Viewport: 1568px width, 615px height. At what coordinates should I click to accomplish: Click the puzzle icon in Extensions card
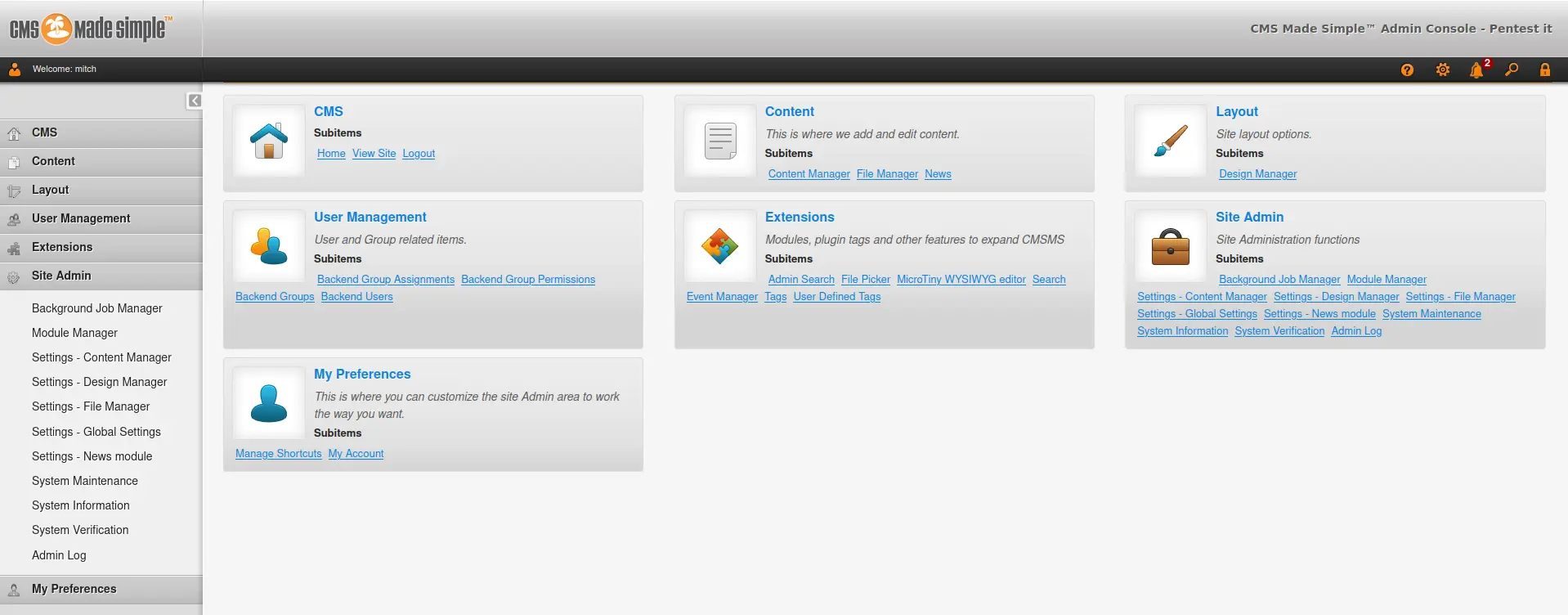pyautogui.click(x=720, y=246)
